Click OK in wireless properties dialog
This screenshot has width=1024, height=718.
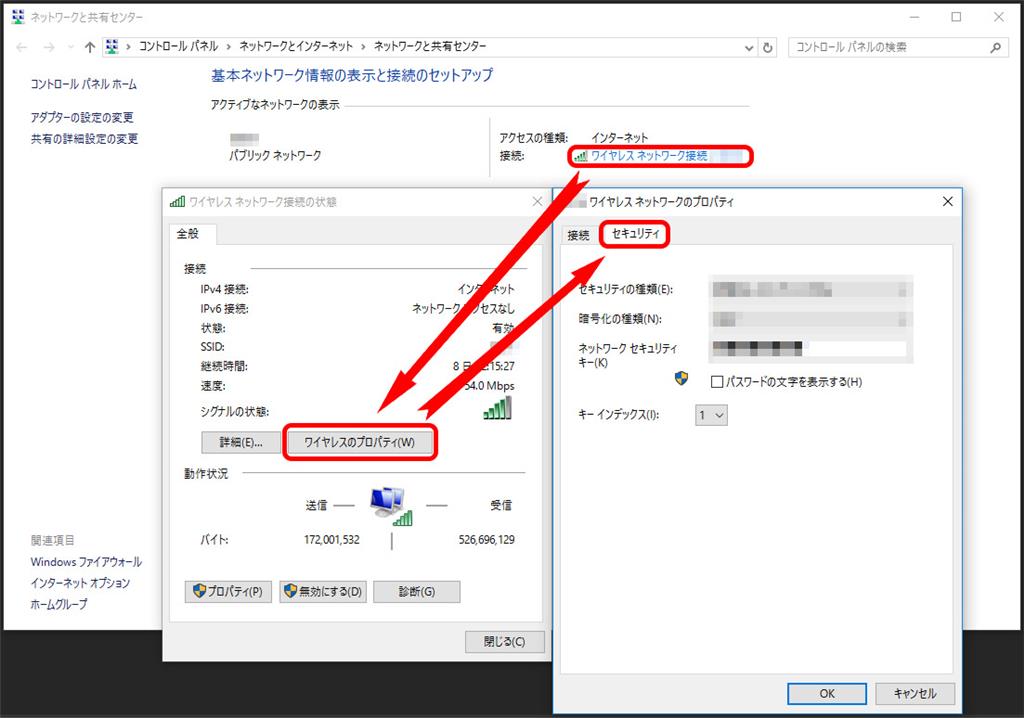click(827, 693)
